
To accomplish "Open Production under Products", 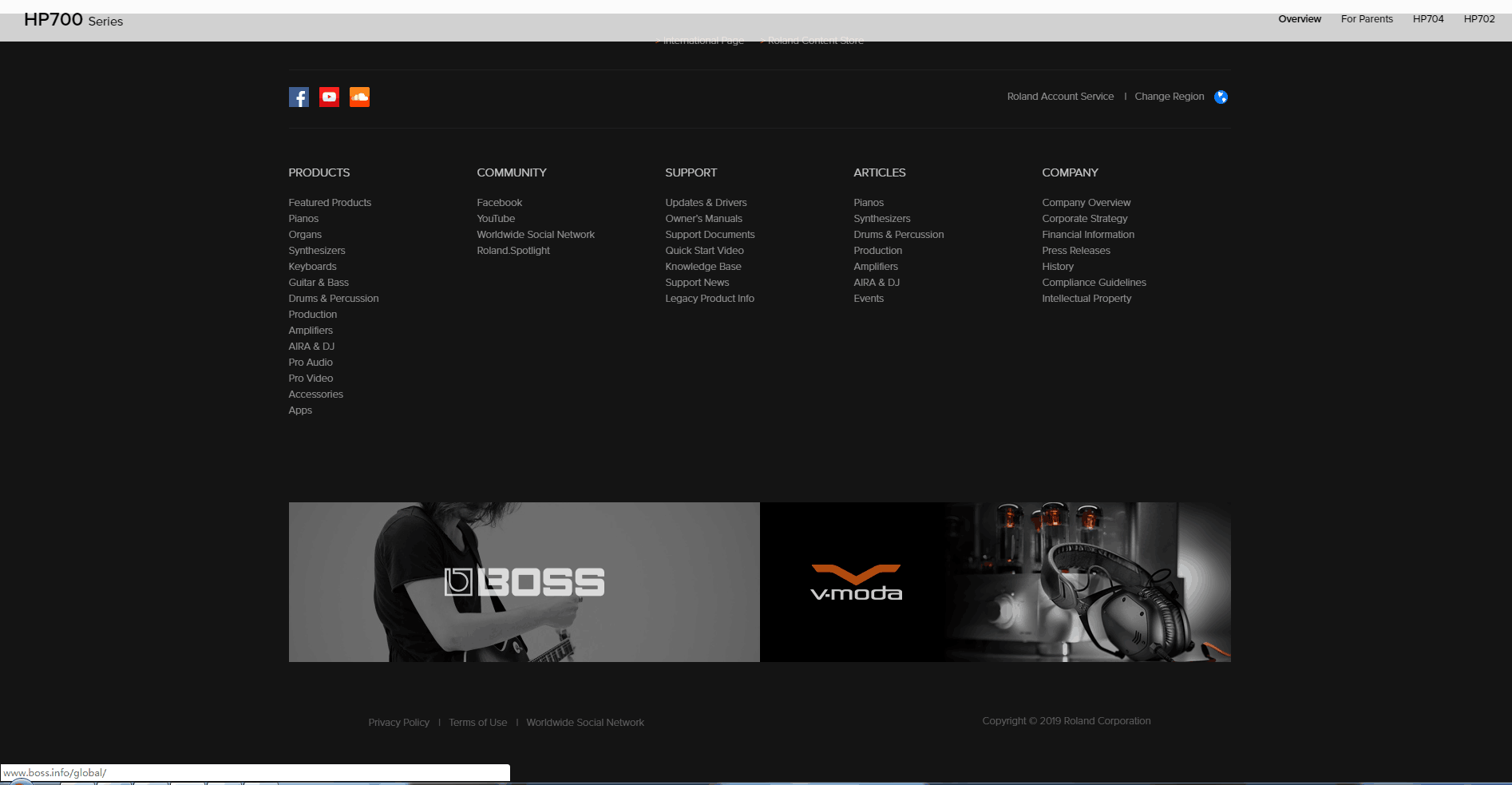I will click(x=313, y=315).
